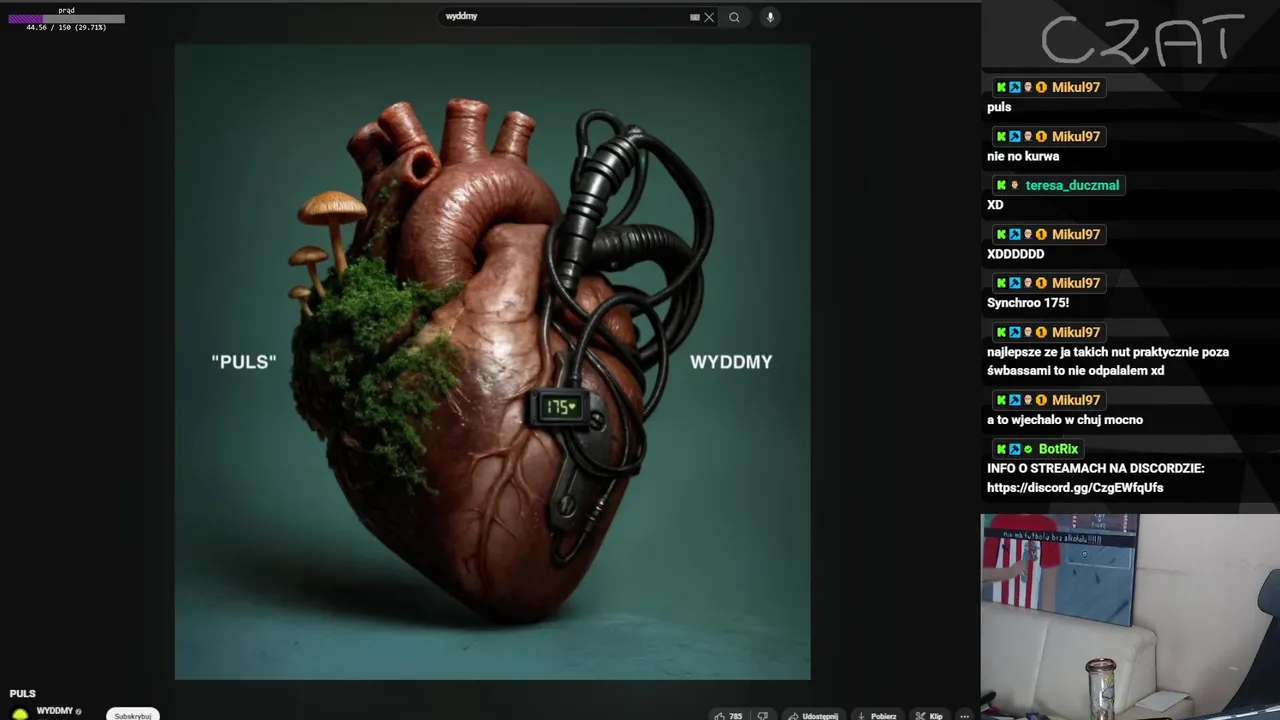Click the 'nie no kurwa' chat message
Image resolution: width=1280 pixels, height=720 pixels.
click(x=1023, y=156)
